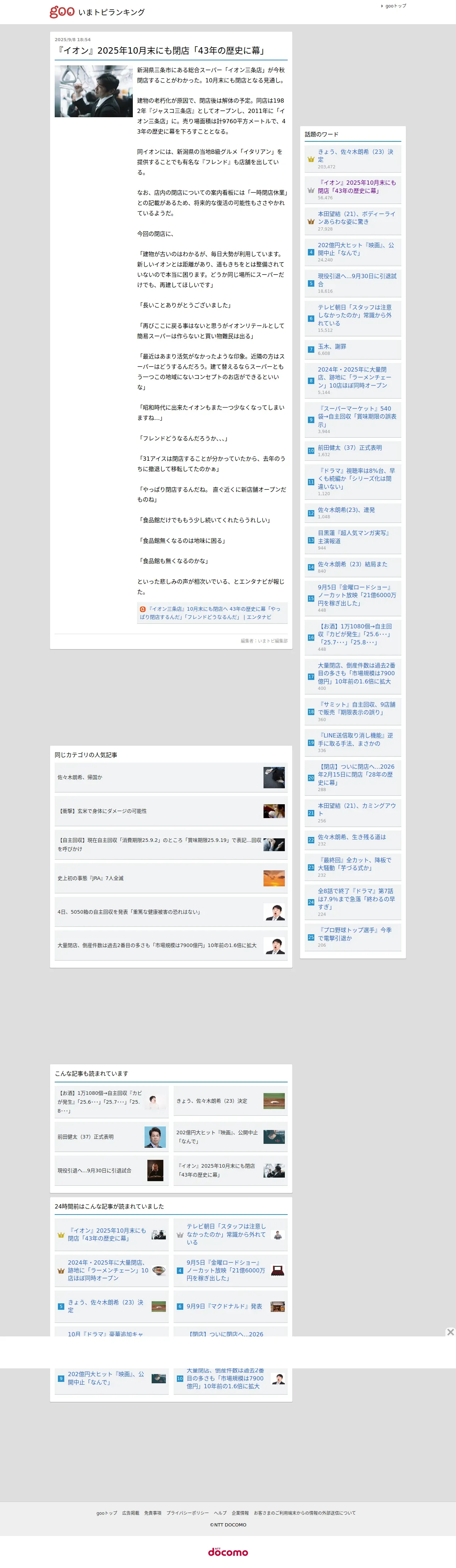
Task: Click rank 9 badge for 『スーパーマーケット』540袋
Action: [311, 420]
